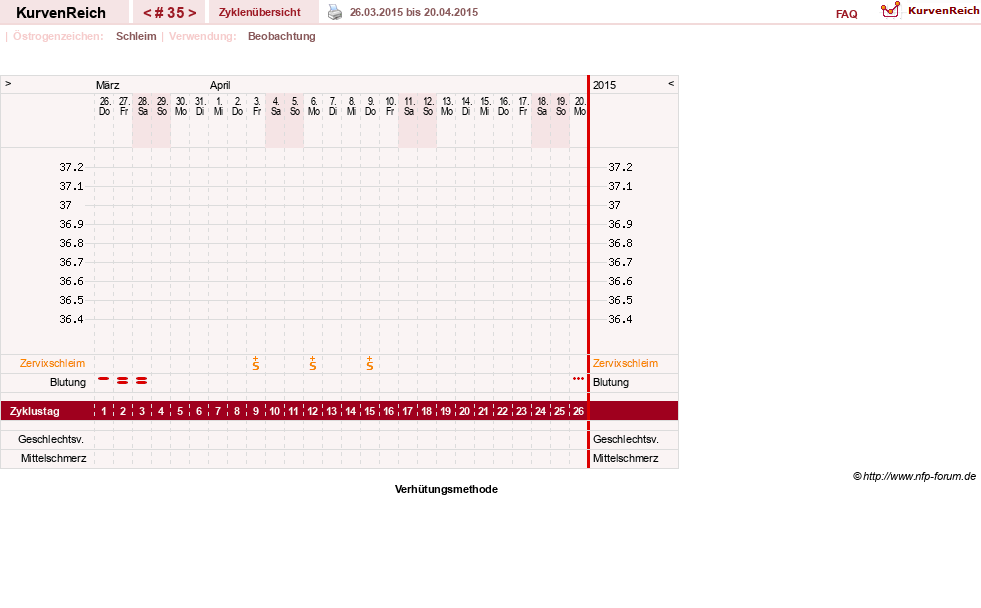Click the left Mittelschmerz row label
The width and height of the screenshot is (981, 608).
tap(54, 458)
